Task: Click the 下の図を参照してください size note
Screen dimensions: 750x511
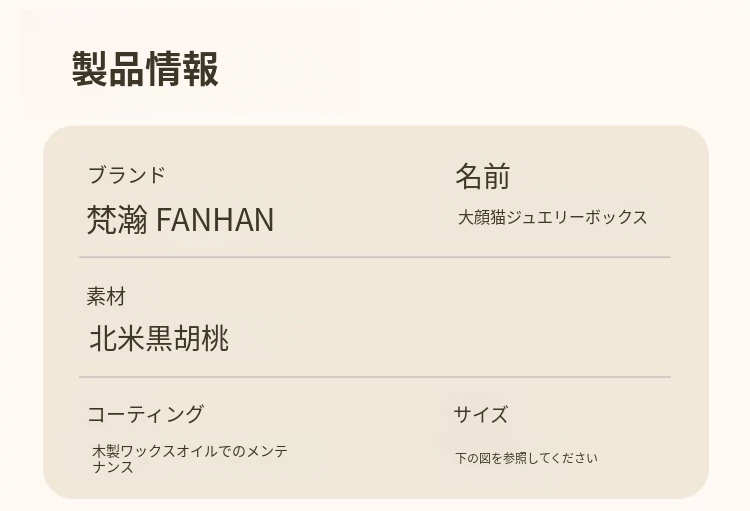Action: (x=526, y=458)
